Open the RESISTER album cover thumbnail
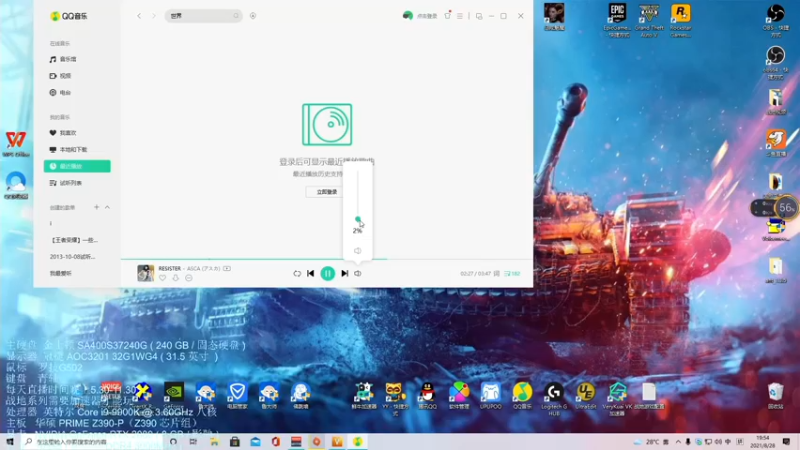800x450 pixels. pos(145,273)
